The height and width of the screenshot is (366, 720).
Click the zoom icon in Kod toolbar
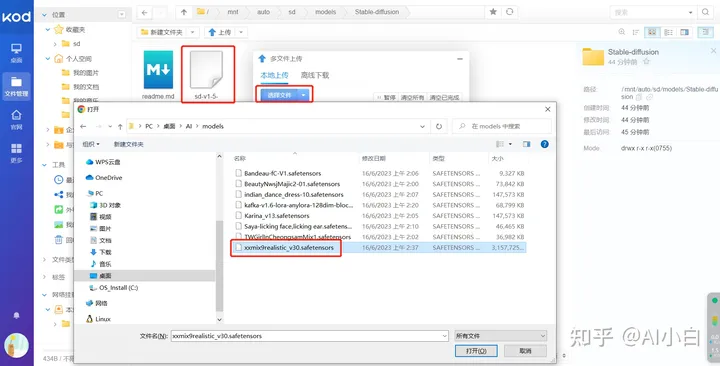[x=622, y=32]
